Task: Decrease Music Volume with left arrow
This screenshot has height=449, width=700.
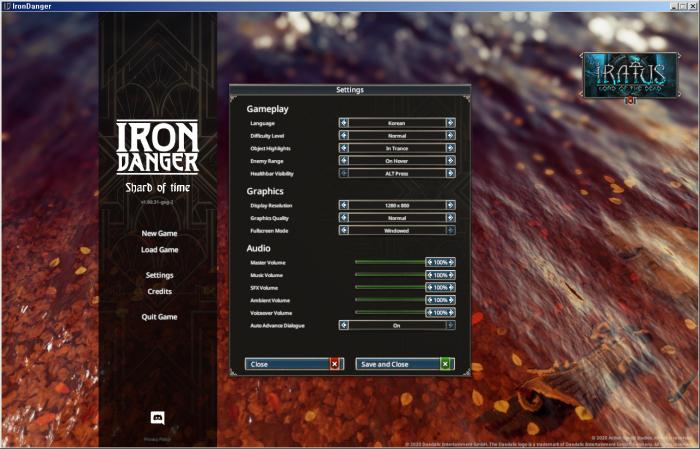Action: [430, 275]
